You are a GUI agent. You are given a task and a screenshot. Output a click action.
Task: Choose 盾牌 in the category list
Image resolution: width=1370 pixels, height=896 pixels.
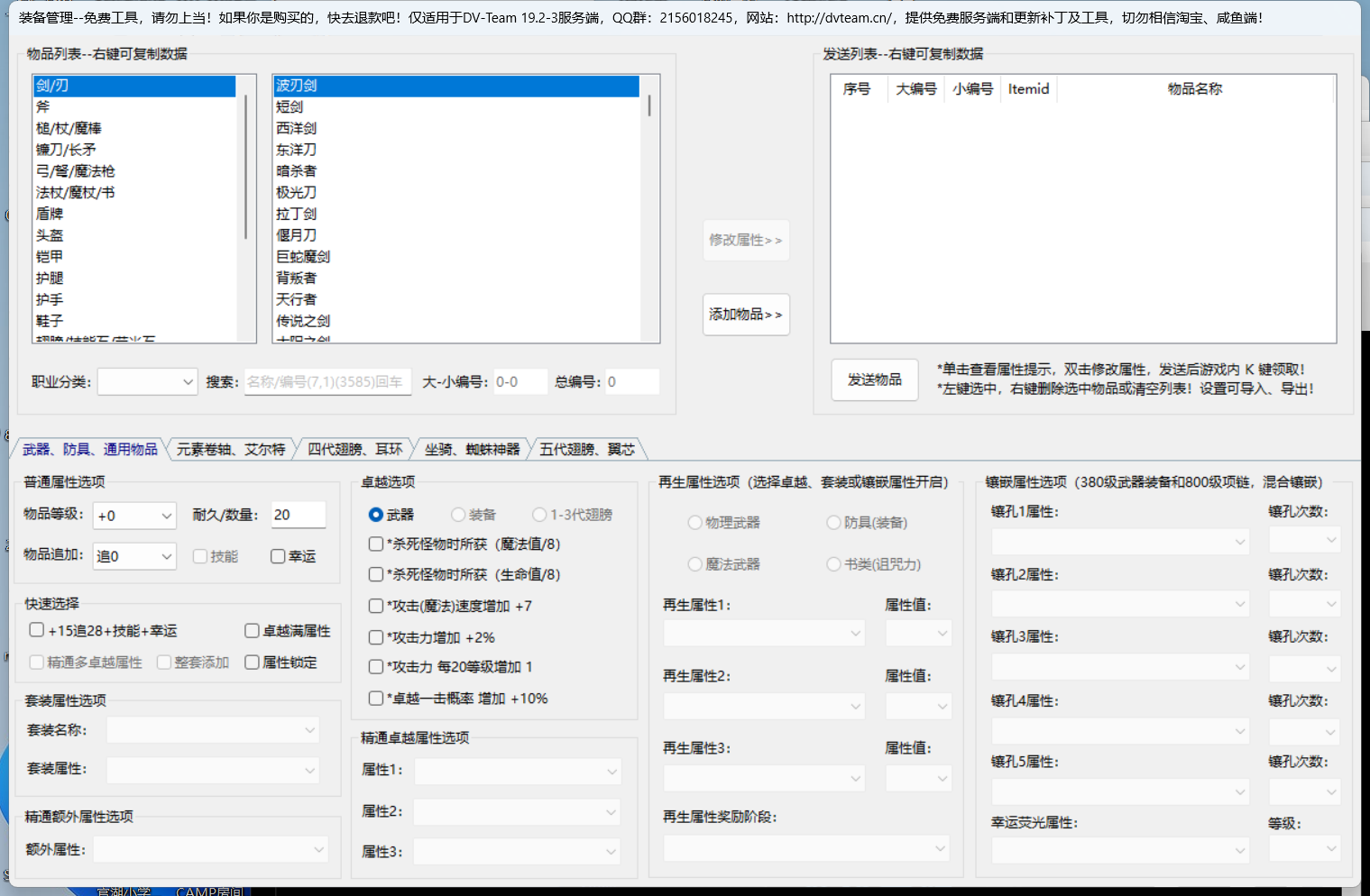[50, 214]
